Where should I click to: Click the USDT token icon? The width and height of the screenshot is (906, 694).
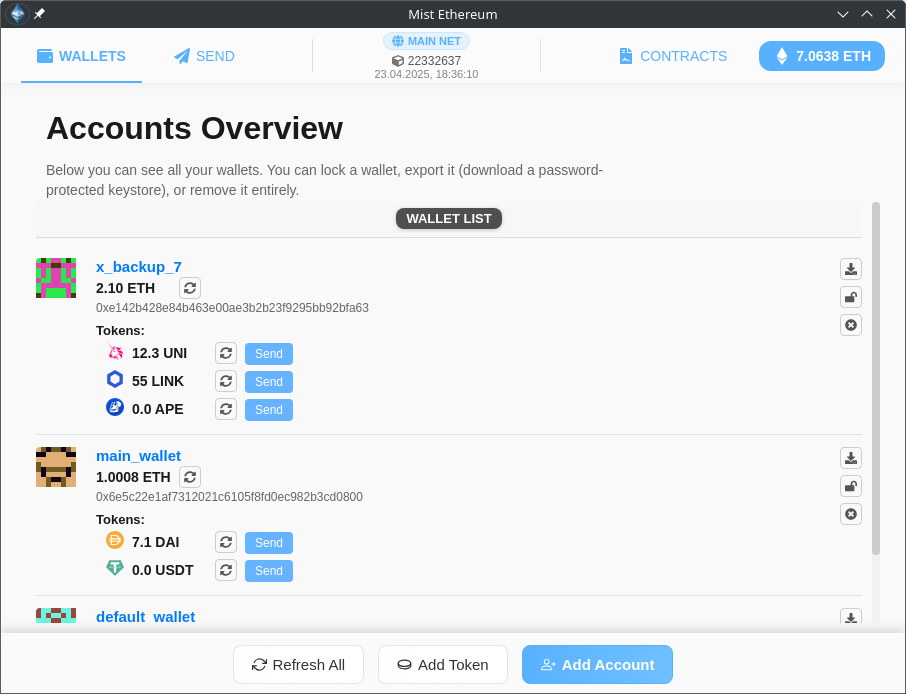pyautogui.click(x=115, y=568)
